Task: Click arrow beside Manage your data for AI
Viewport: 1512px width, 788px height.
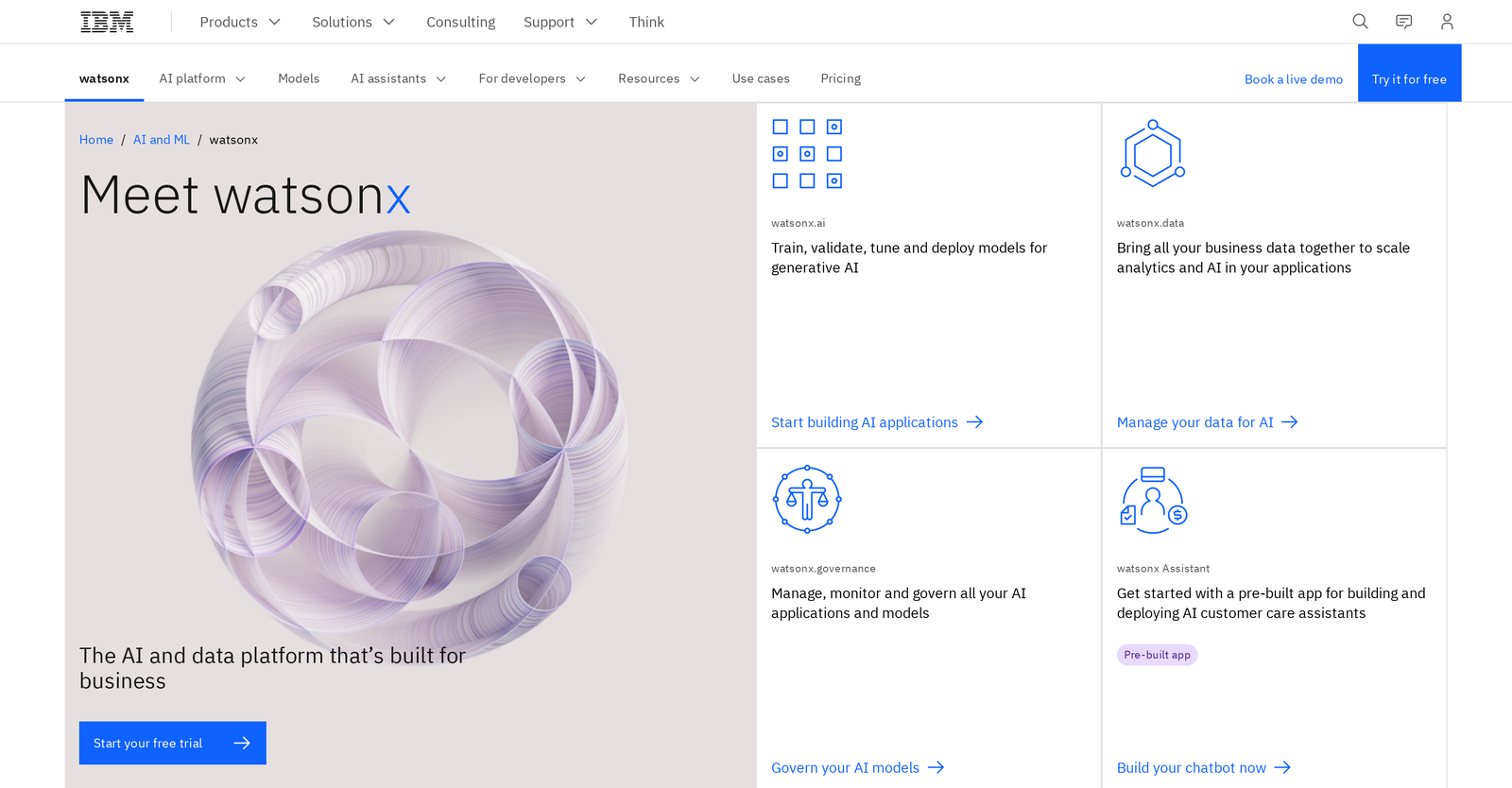Action: click(x=1290, y=422)
